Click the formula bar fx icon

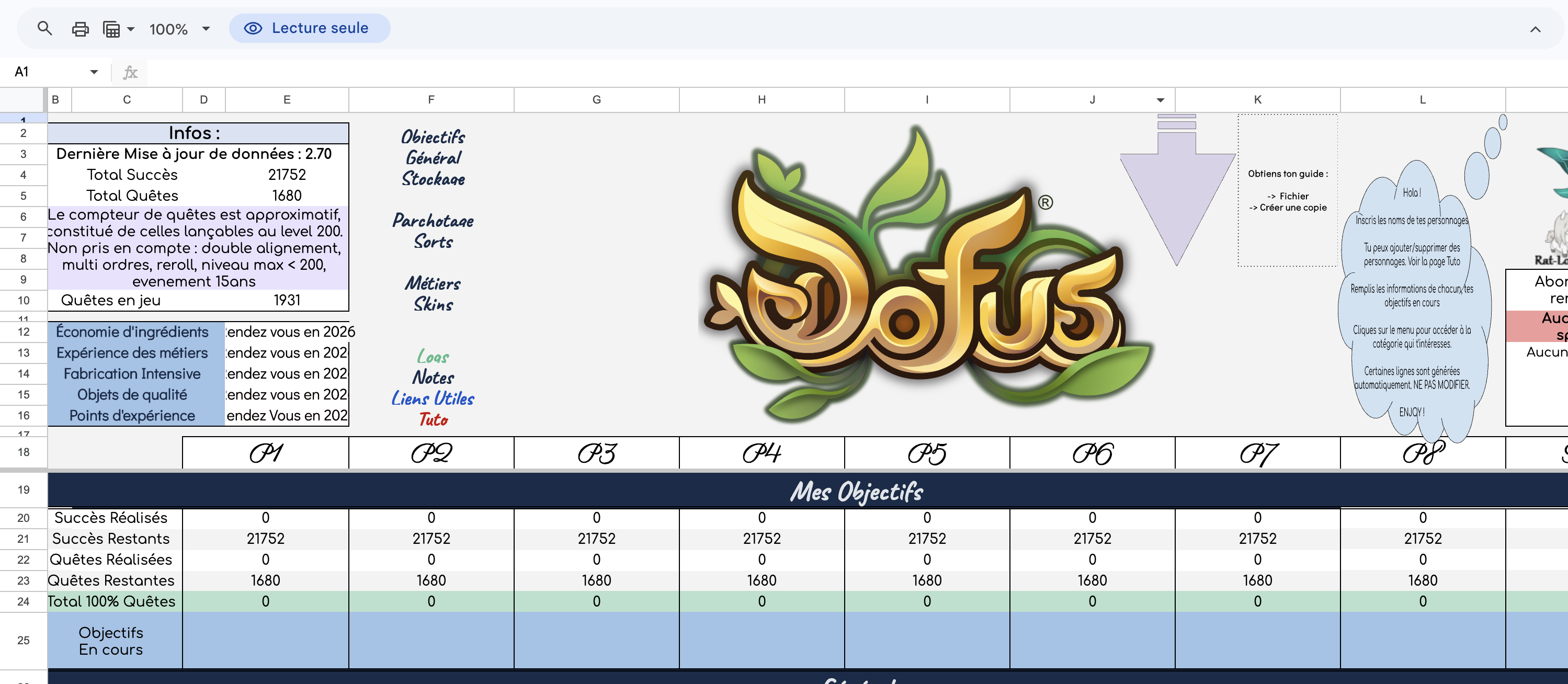pos(130,72)
